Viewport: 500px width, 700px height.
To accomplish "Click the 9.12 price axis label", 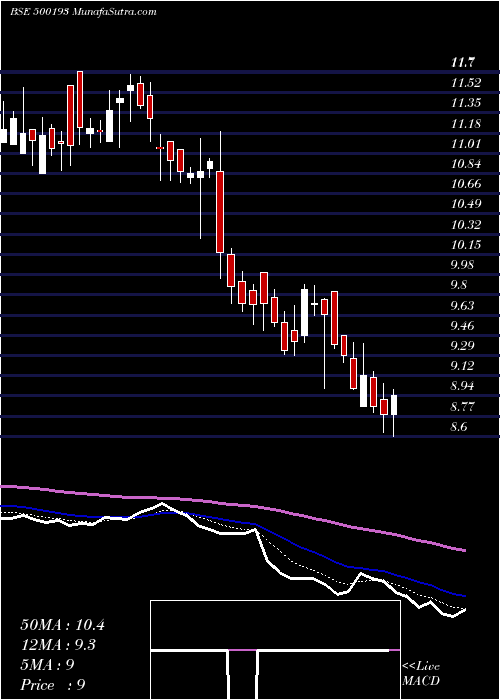I will [x=462, y=366].
